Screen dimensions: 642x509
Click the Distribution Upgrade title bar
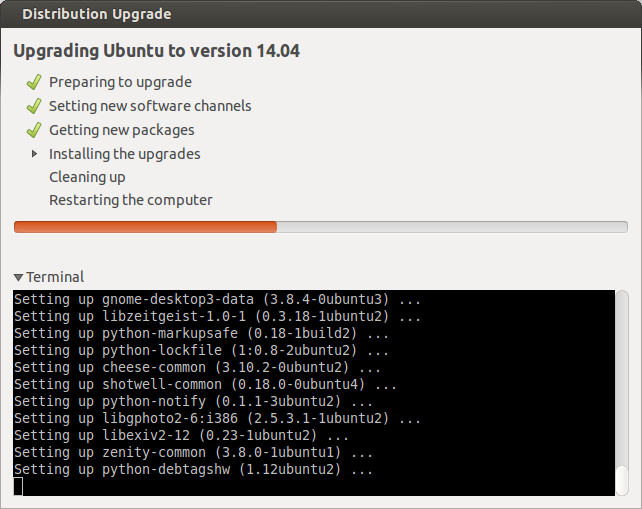tap(321, 14)
